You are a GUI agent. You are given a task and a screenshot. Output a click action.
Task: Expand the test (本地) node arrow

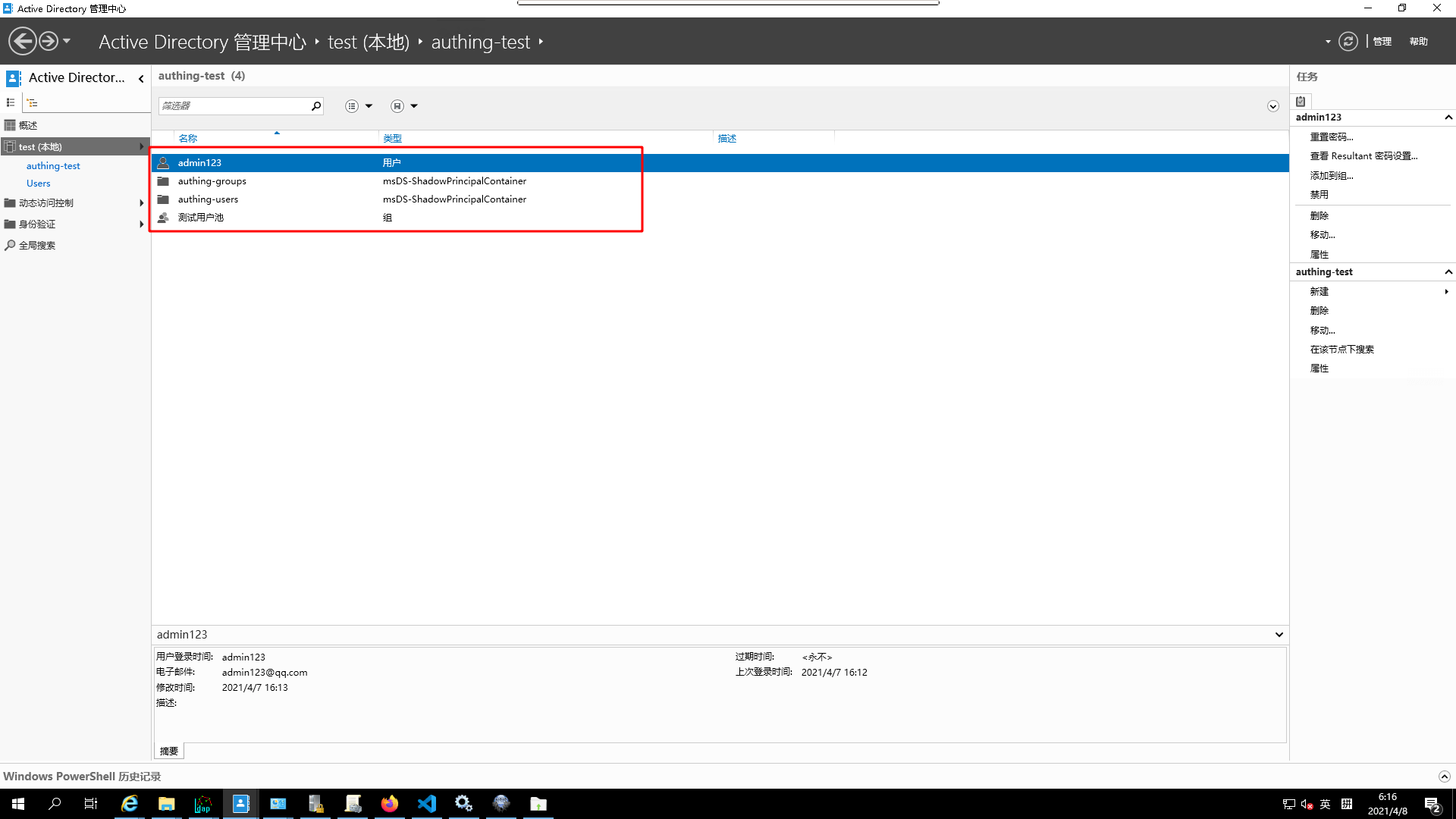coord(141,146)
